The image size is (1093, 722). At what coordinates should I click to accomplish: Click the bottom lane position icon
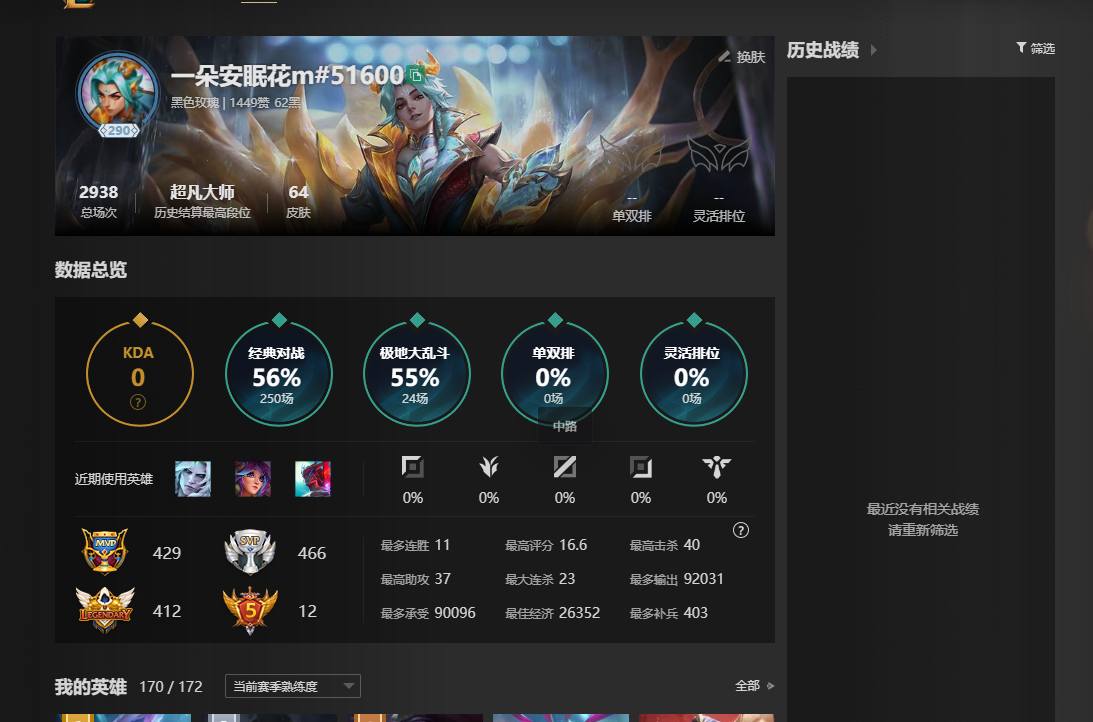point(641,467)
